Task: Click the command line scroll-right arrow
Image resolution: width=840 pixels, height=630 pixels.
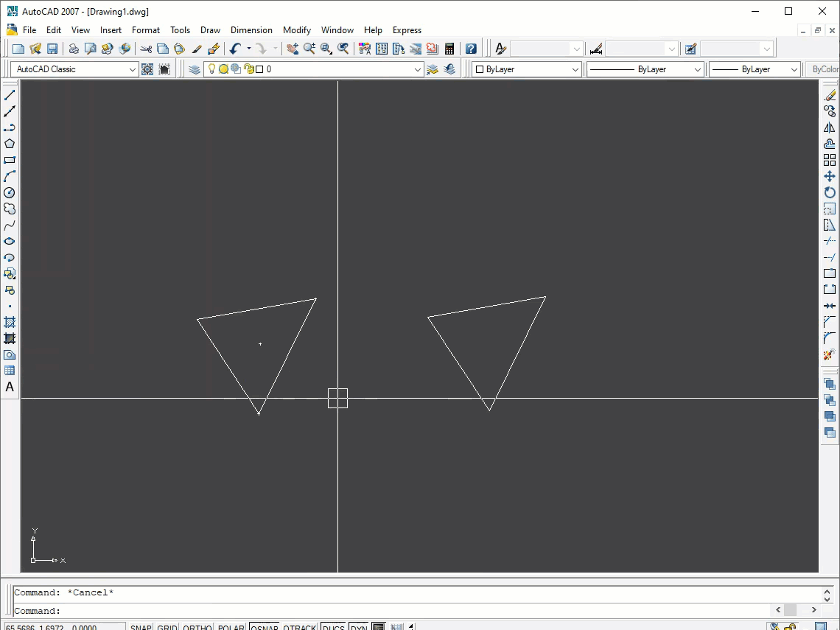Action: [x=814, y=610]
